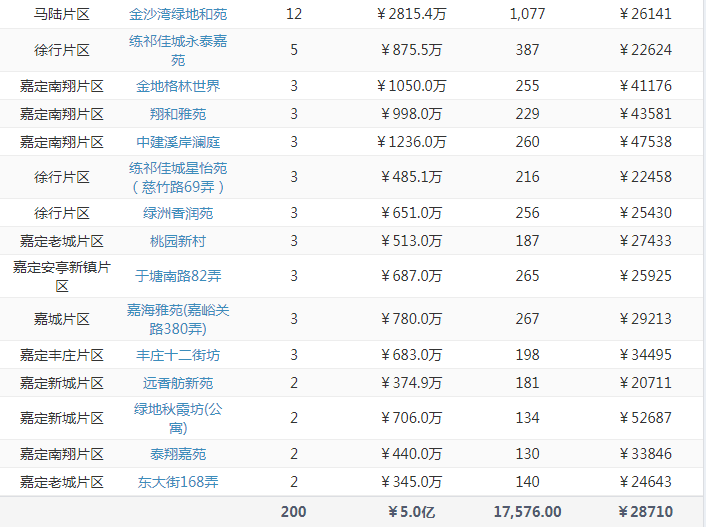706x527 pixels.
Task: Select the amount ¥440.0万
Action: [x=412, y=454]
